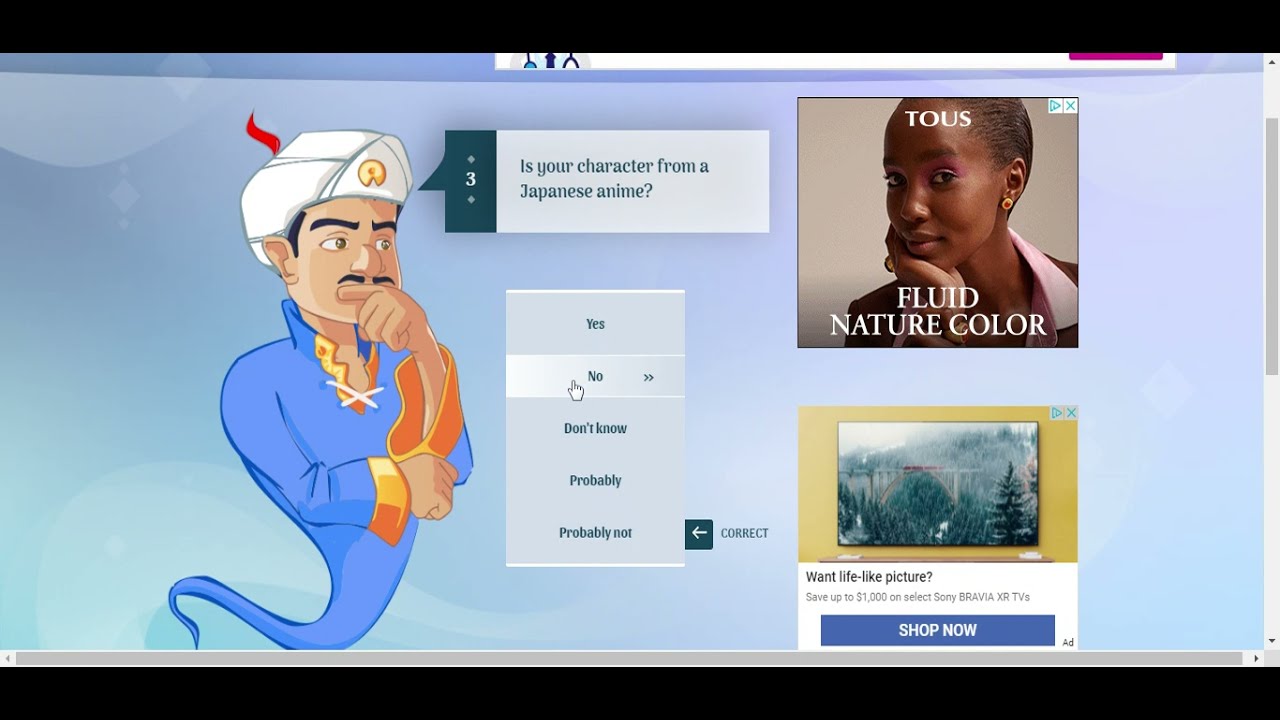Viewport: 1280px width, 720px height.
Task: Answer Yes to the anime question
Action: [x=595, y=324]
